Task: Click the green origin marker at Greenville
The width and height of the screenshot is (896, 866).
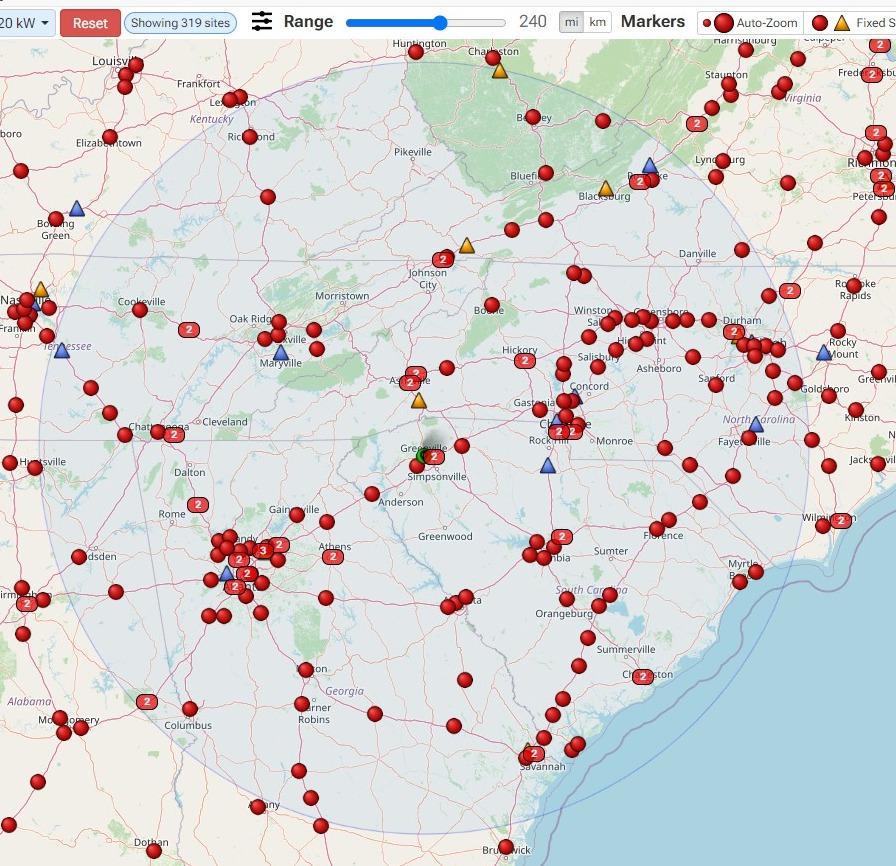Action: [422, 456]
